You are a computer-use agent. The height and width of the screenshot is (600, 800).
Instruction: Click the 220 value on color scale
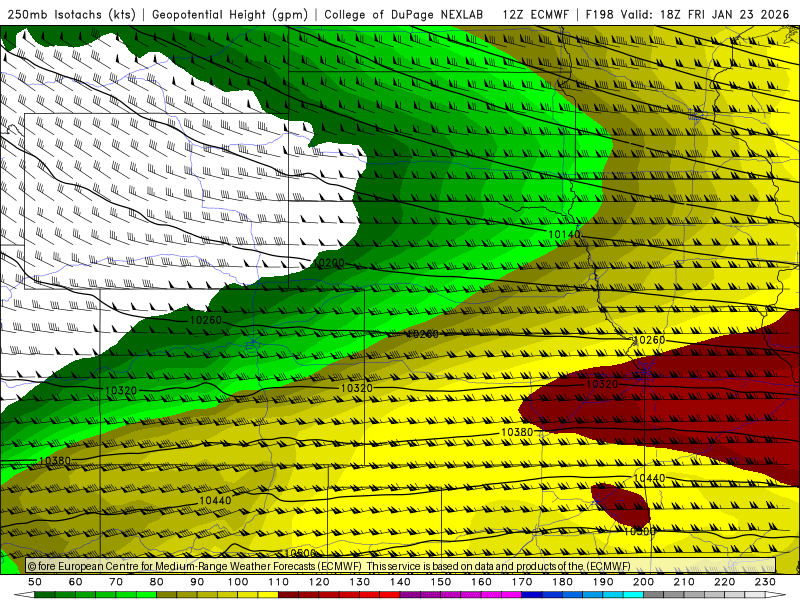click(x=725, y=582)
